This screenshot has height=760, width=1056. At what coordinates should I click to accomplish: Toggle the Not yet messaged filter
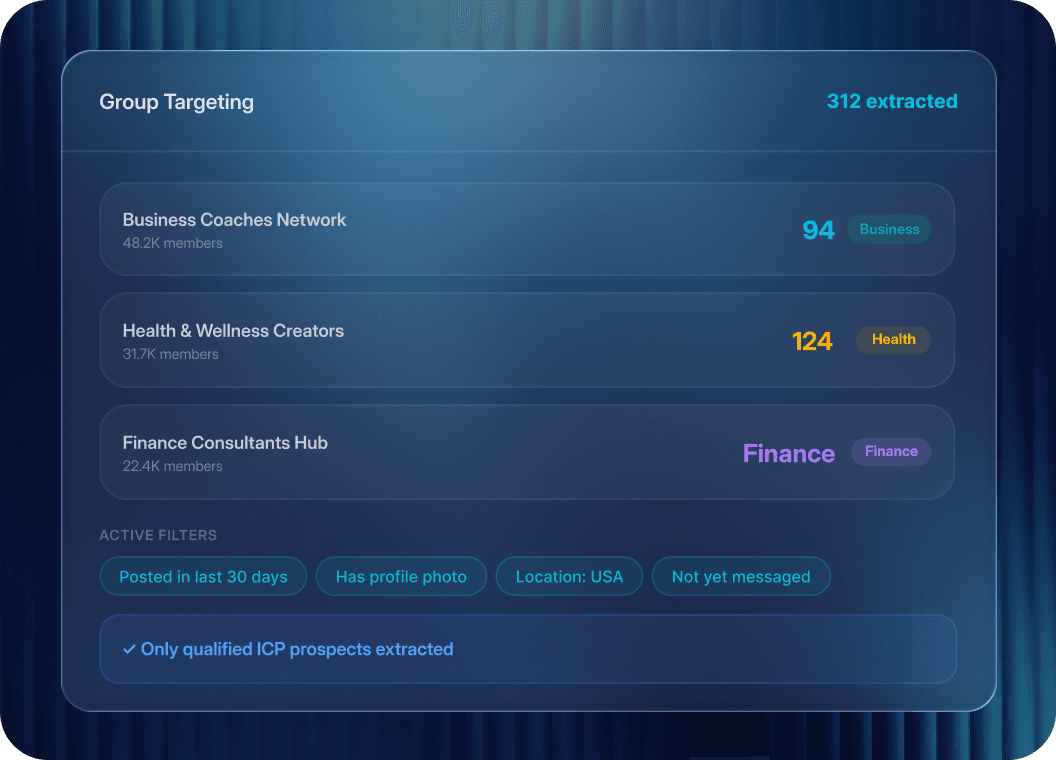coord(741,577)
